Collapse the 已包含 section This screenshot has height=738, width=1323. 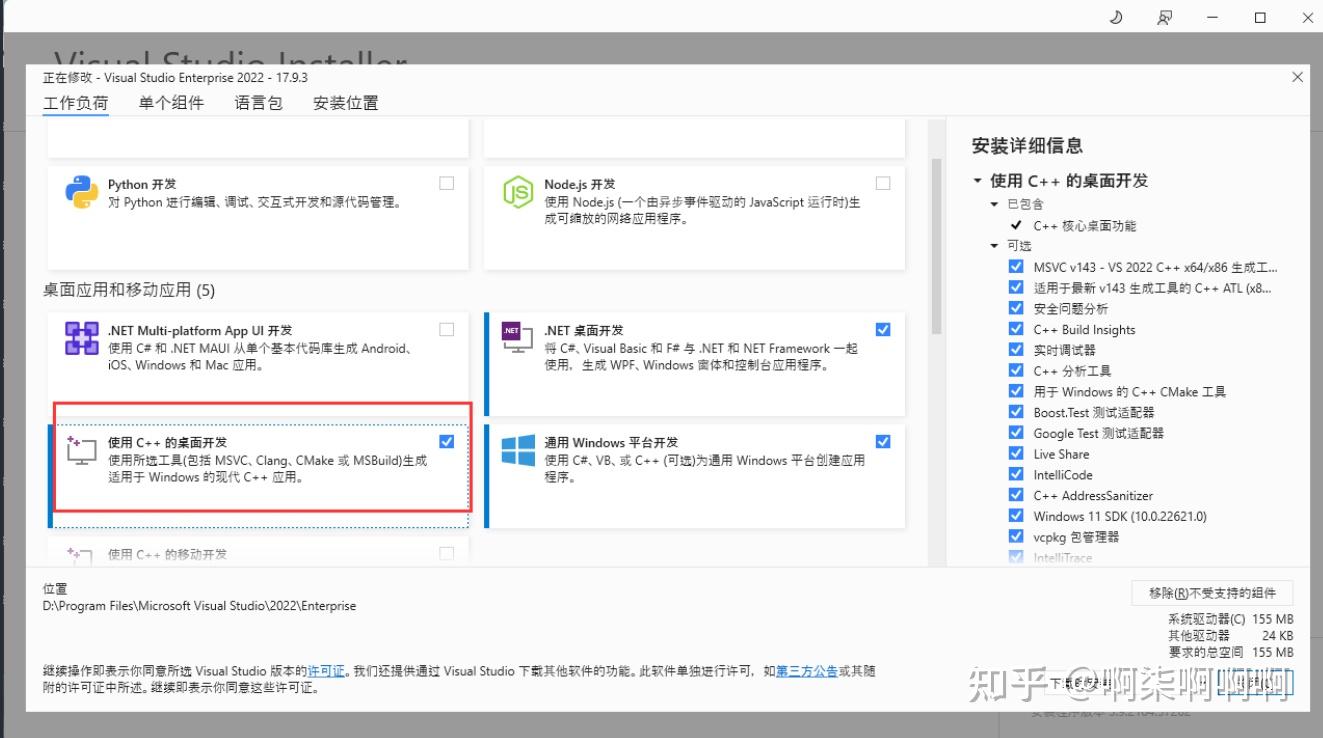point(993,204)
